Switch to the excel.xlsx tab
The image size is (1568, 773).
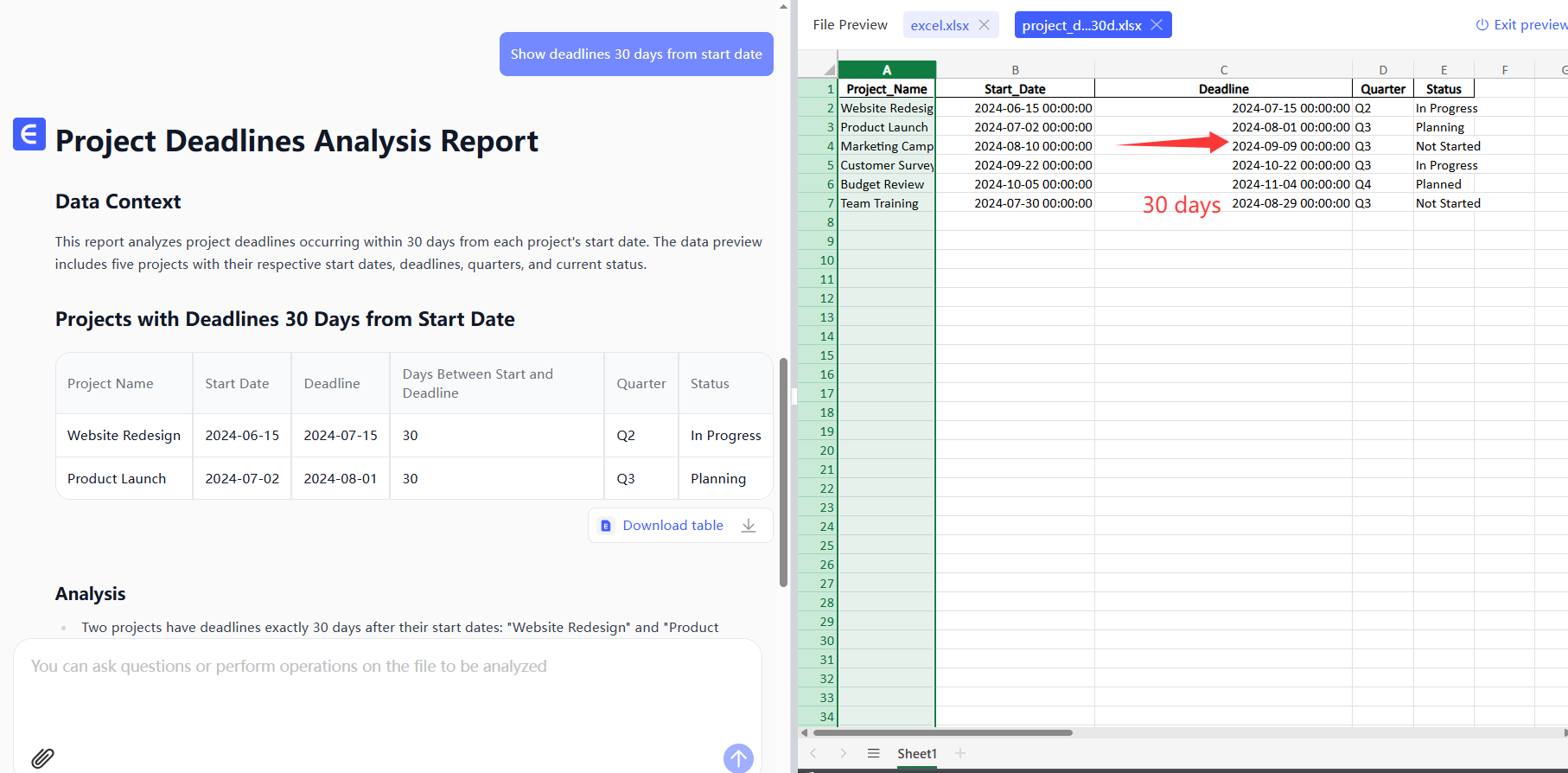click(940, 25)
